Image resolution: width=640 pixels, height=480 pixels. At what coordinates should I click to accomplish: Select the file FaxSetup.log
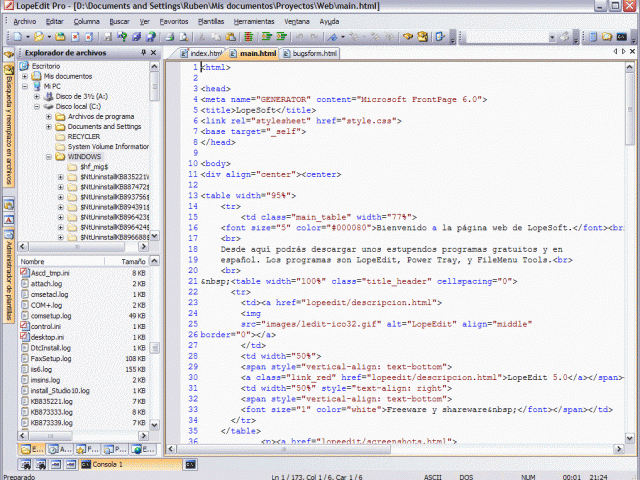[51, 359]
